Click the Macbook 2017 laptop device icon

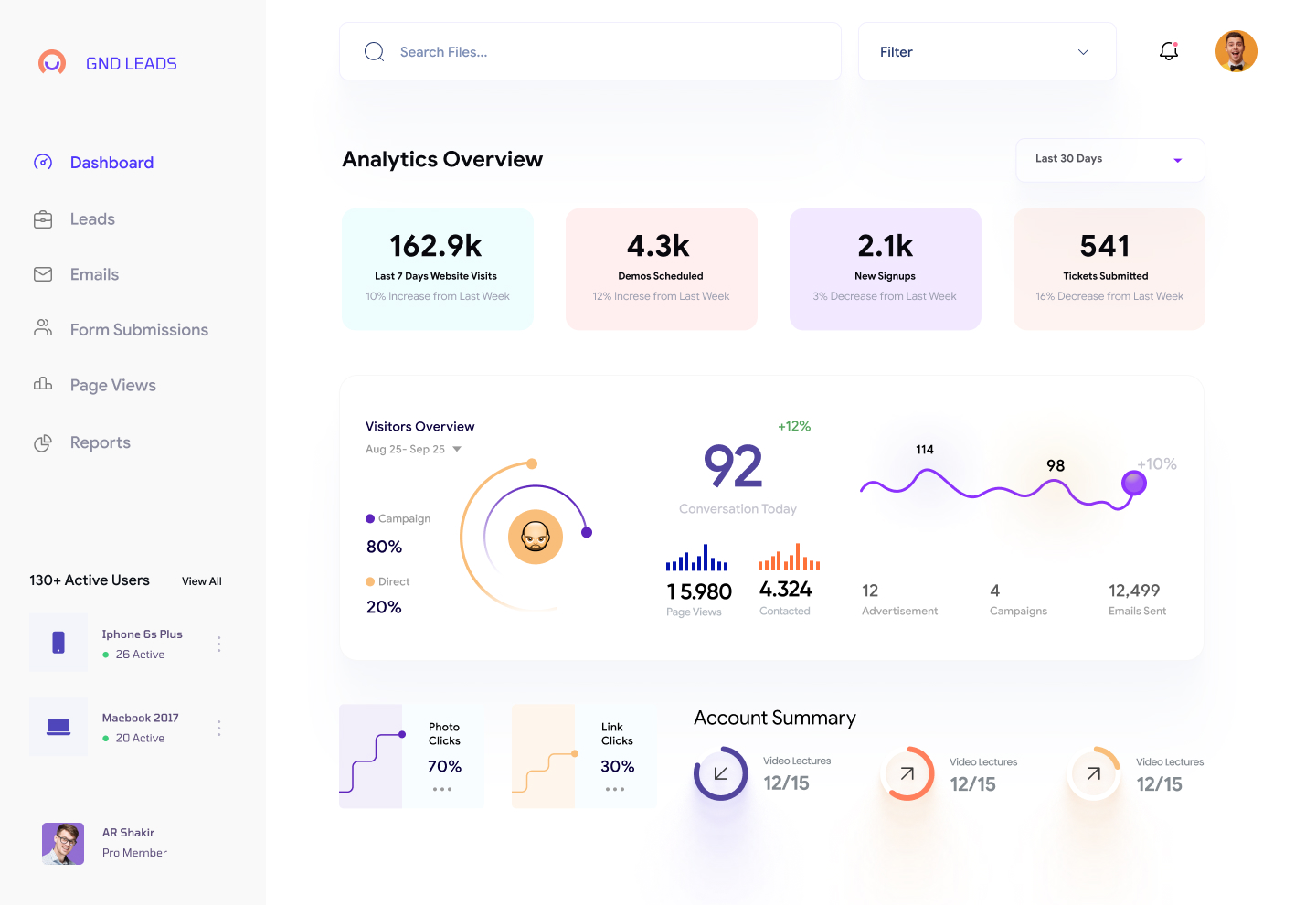coord(58,727)
